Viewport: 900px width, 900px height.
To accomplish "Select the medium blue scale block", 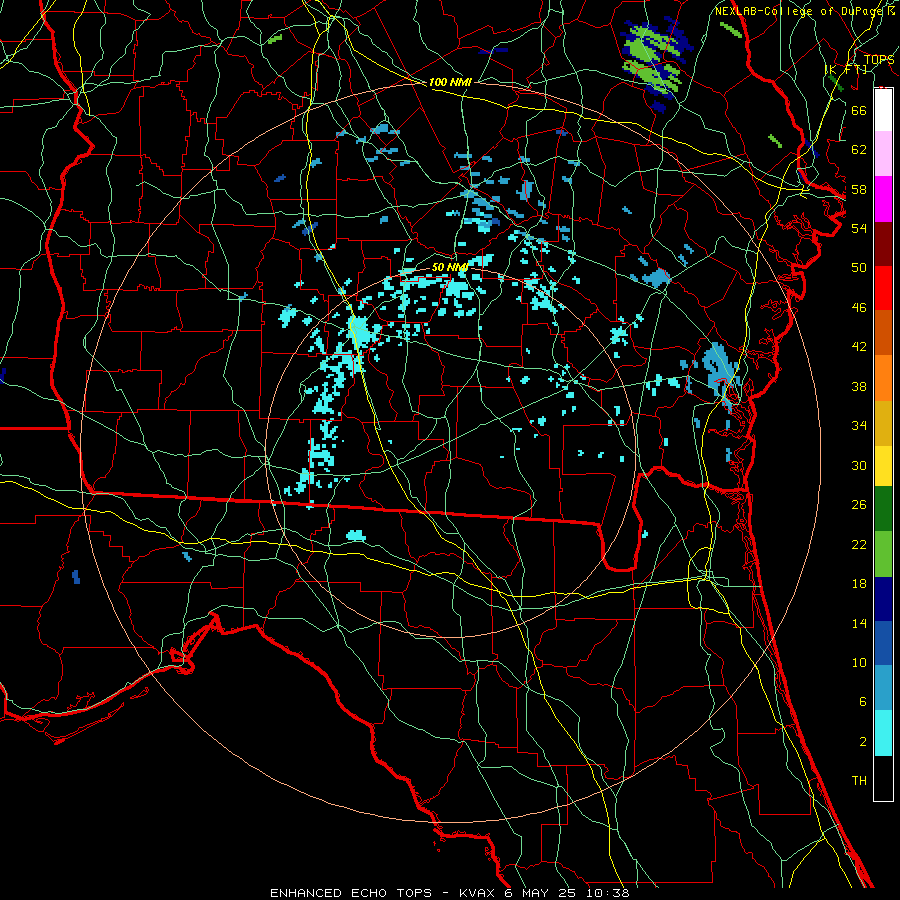I will pos(883,643).
